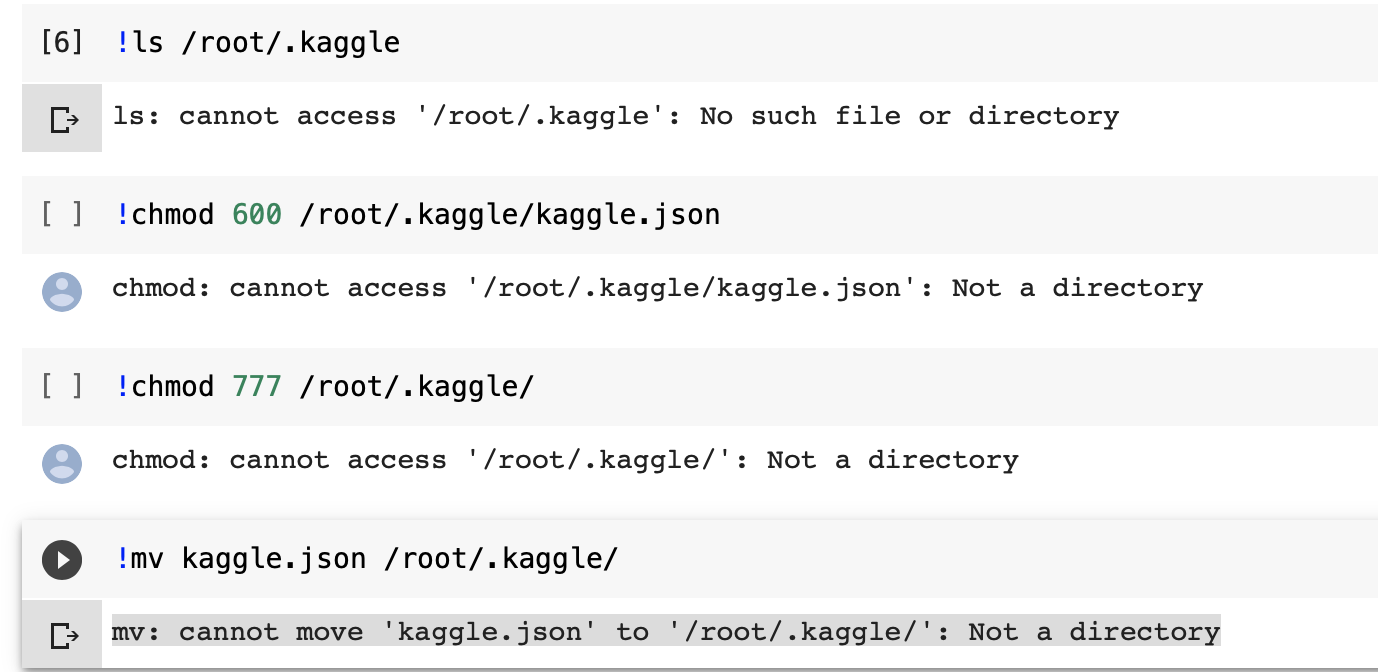Place cursor in the chmod 600 kaggle.json code line
The height and width of the screenshot is (672, 1378).
click(x=418, y=215)
